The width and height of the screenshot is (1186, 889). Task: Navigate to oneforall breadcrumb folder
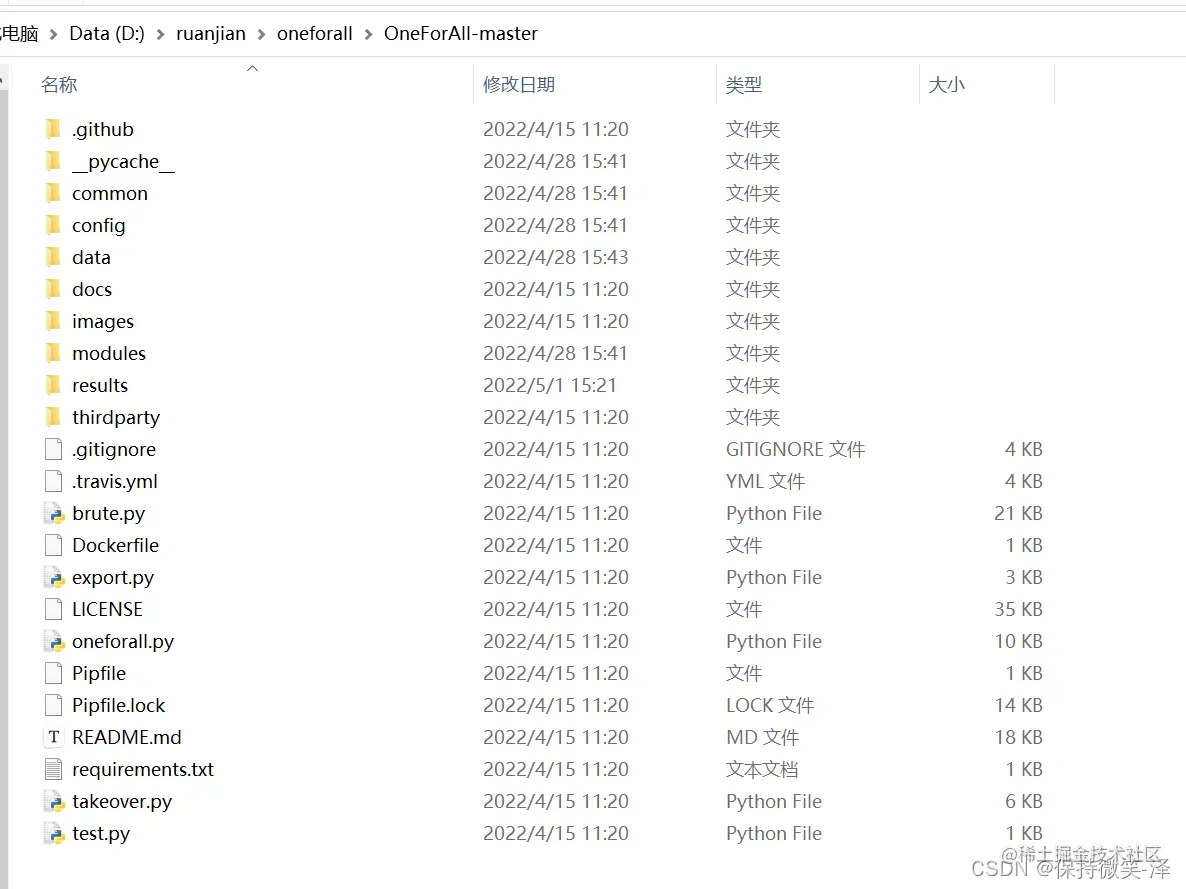(315, 33)
